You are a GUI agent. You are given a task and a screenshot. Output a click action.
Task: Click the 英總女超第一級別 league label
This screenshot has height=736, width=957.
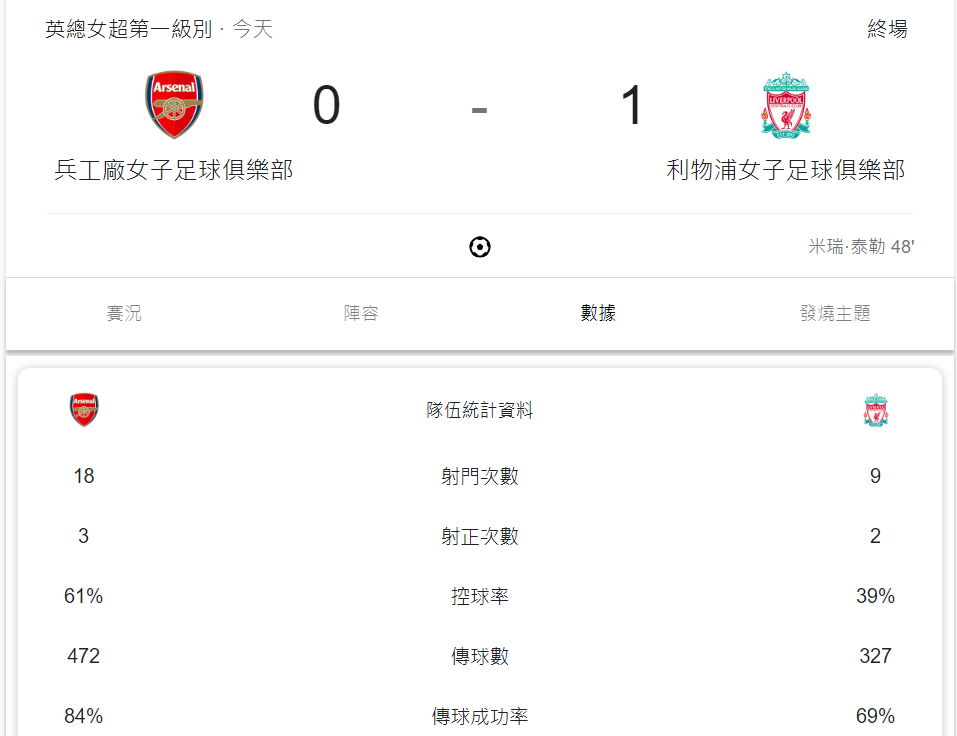tap(129, 29)
